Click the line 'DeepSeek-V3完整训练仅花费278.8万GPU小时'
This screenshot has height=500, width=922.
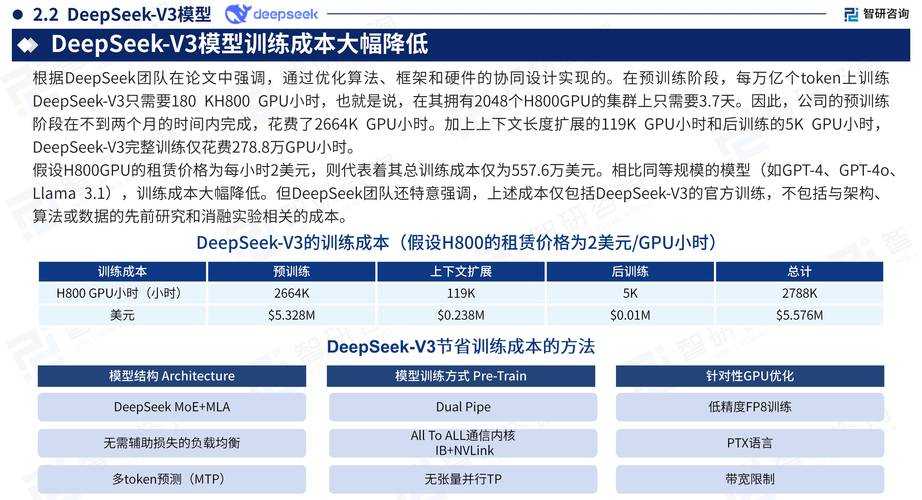point(194,147)
